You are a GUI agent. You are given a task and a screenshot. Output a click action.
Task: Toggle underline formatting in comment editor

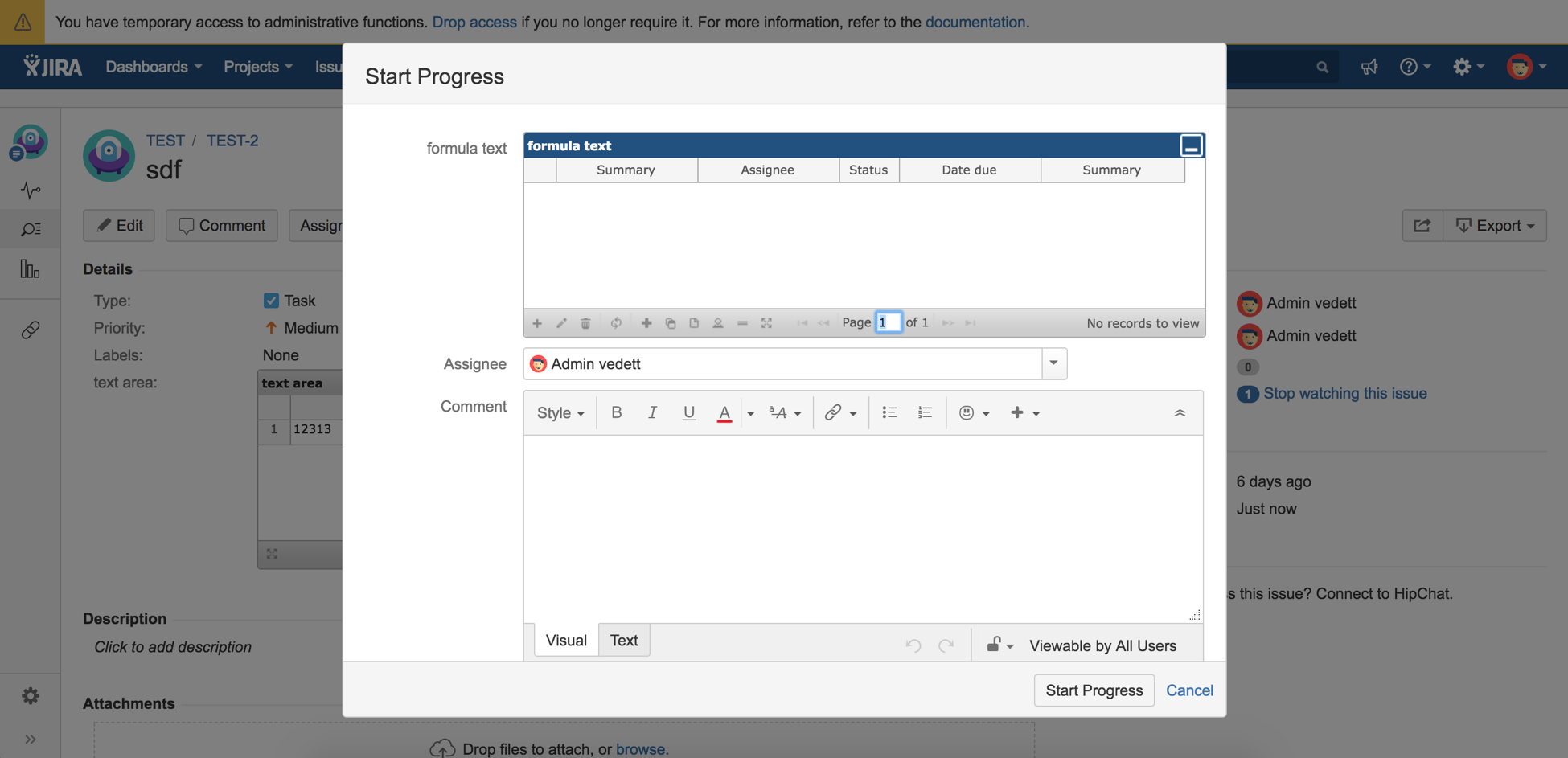pyautogui.click(x=688, y=412)
